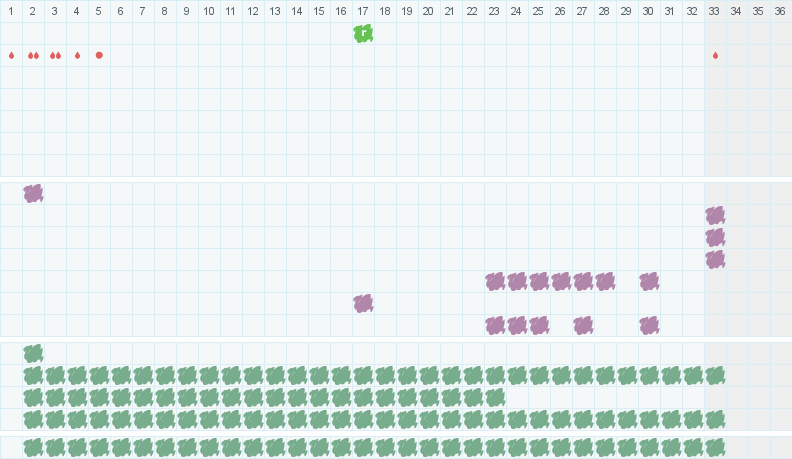Click the day 18 column header
792x459 pixels.
tap(385, 11)
